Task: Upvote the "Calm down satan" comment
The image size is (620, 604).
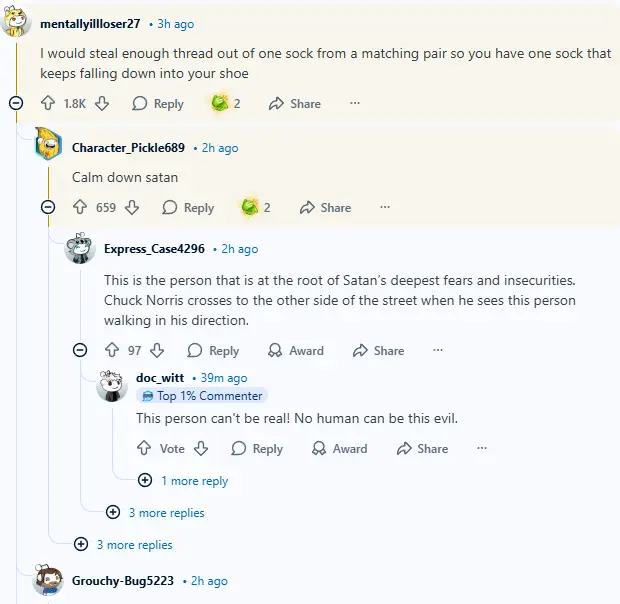Action: pos(81,207)
